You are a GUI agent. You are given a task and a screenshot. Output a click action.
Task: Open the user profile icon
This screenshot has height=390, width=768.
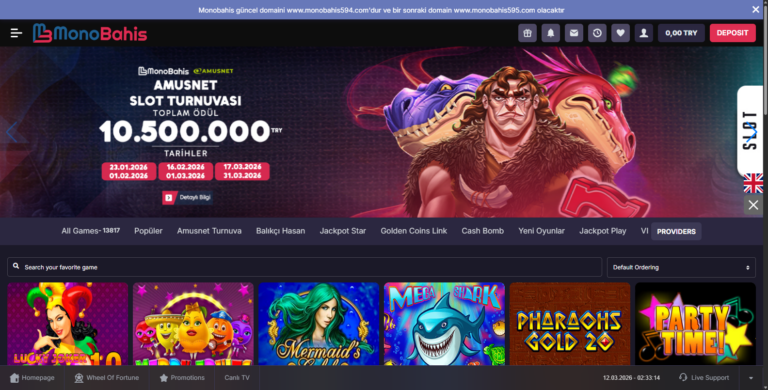pos(644,33)
